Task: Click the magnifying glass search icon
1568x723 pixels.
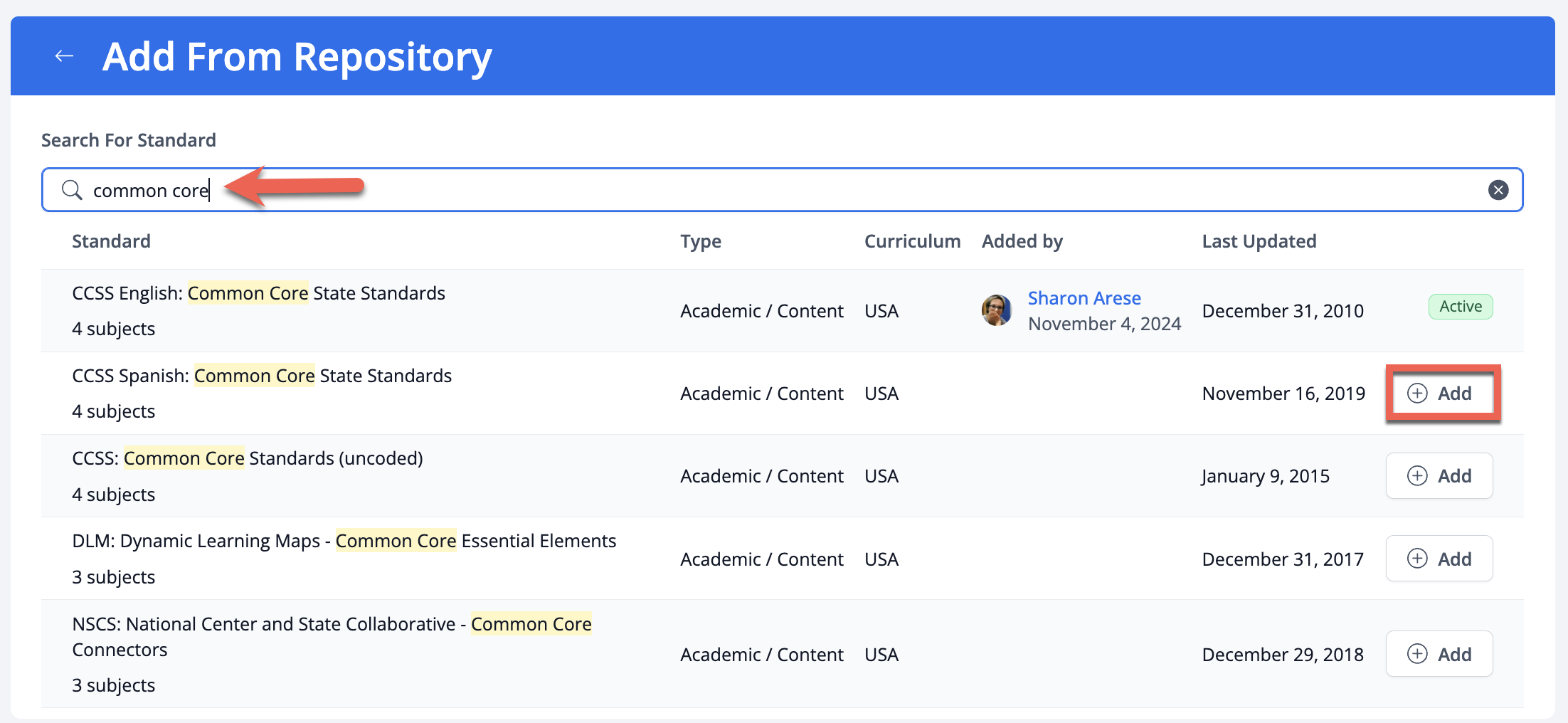Action: (x=72, y=190)
